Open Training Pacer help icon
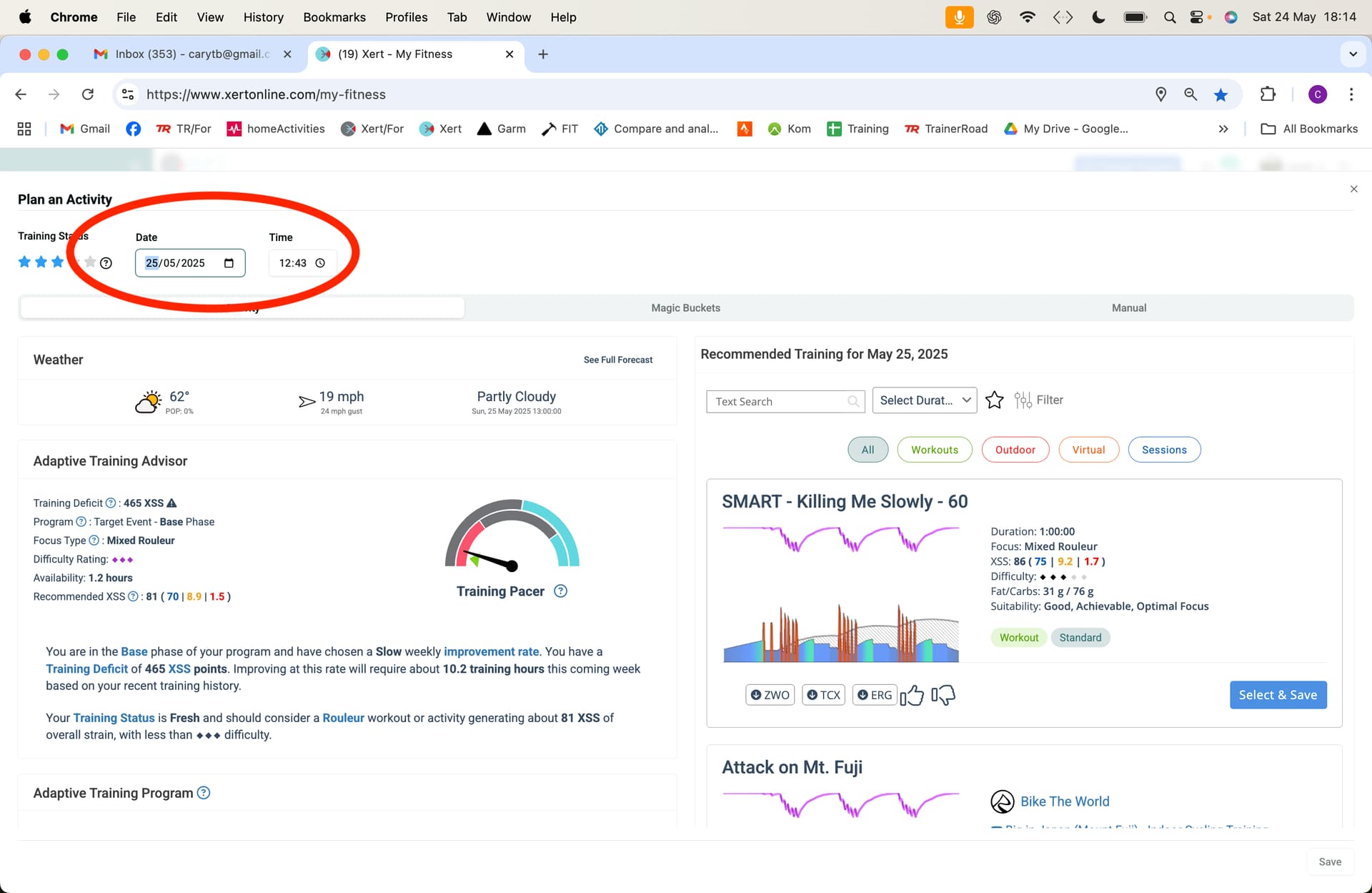The width and height of the screenshot is (1372, 893). (561, 591)
